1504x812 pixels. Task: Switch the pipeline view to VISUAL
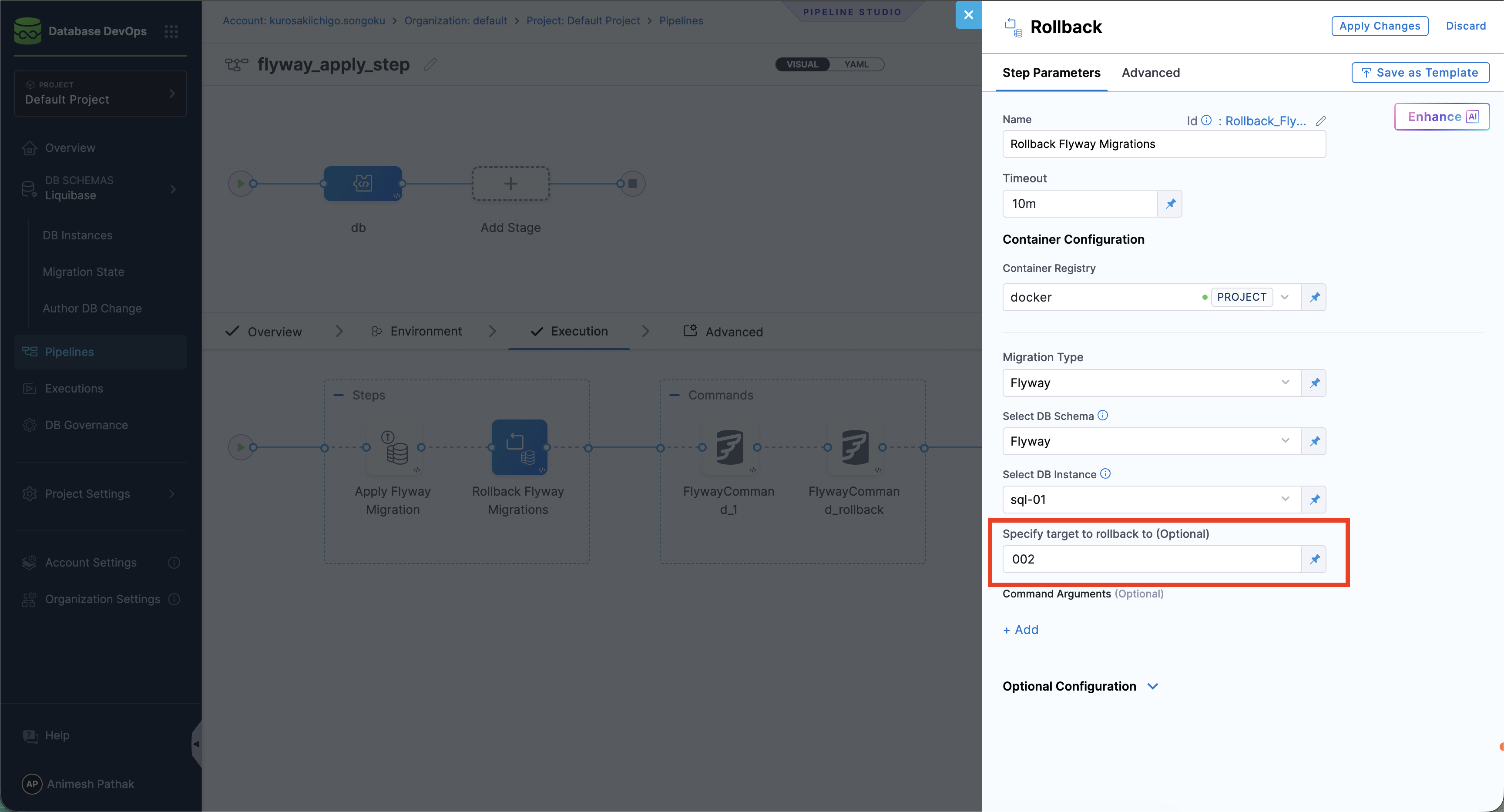tap(802, 64)
